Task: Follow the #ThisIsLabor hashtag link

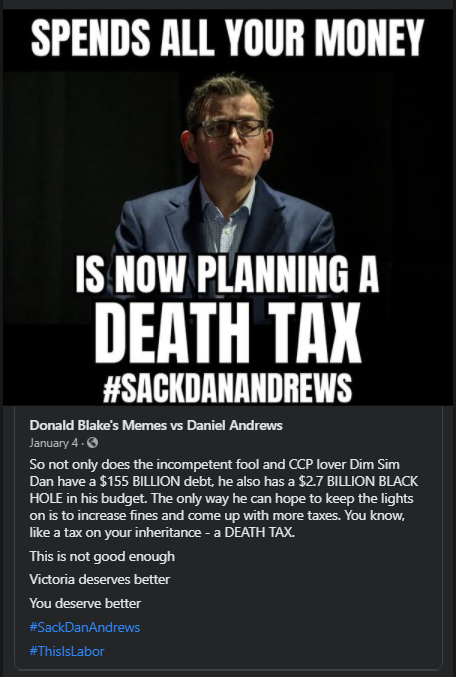Action: click(67, 651)
